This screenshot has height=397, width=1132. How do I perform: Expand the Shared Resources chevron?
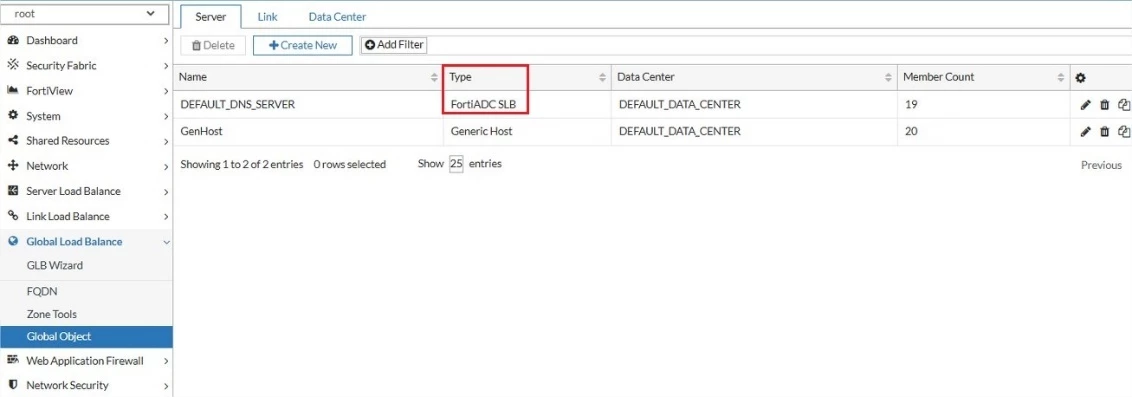coord(165,141)
